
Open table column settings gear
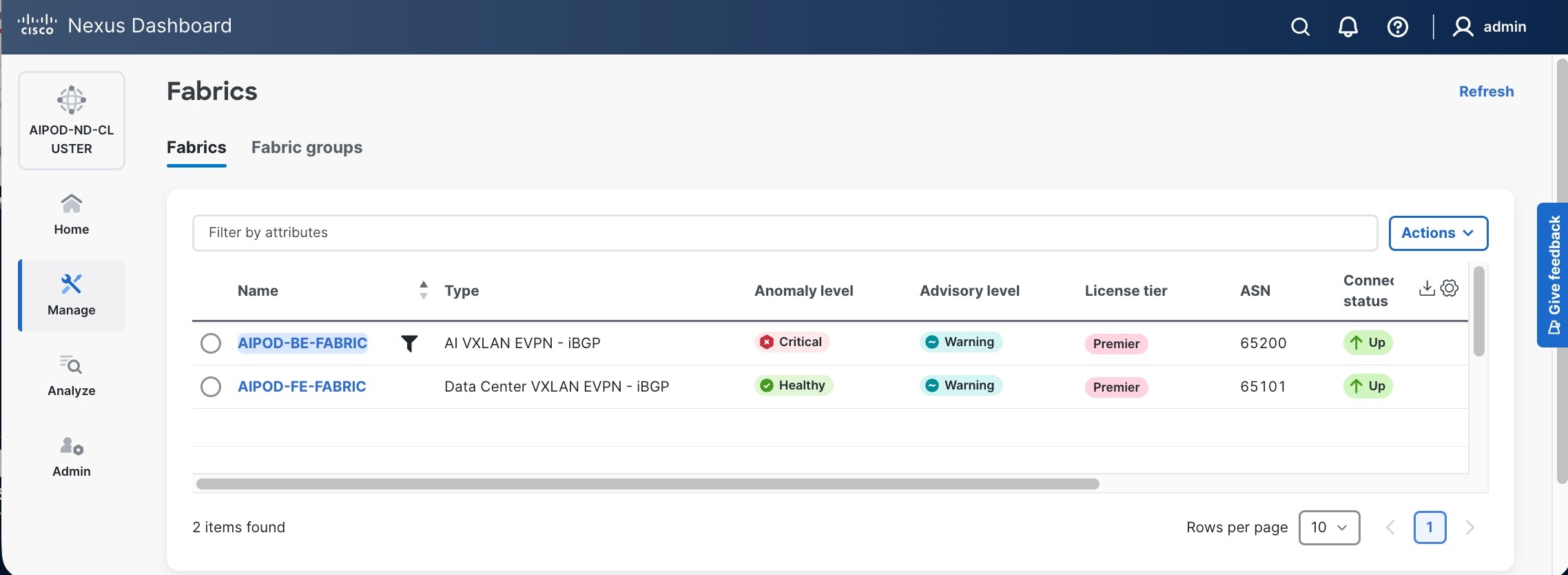1450,288
